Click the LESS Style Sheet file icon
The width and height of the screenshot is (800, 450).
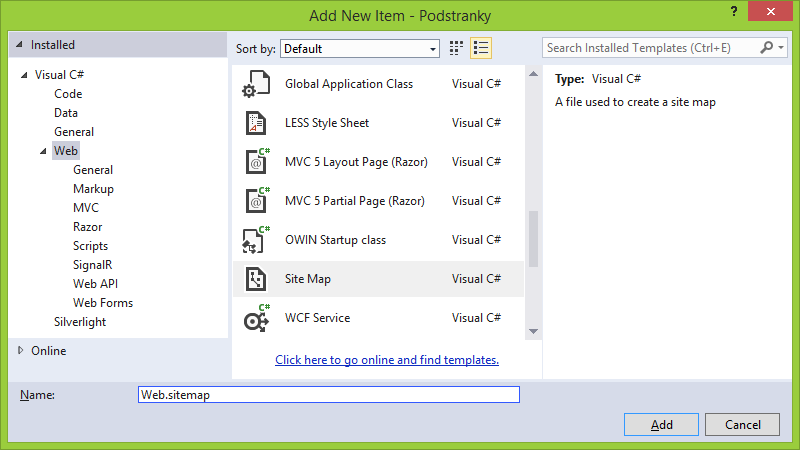[x=256, y=123]
